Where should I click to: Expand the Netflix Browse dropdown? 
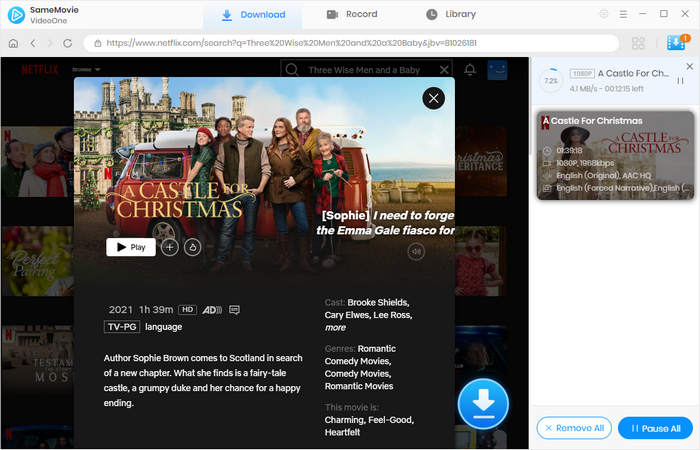coord(86,70)
